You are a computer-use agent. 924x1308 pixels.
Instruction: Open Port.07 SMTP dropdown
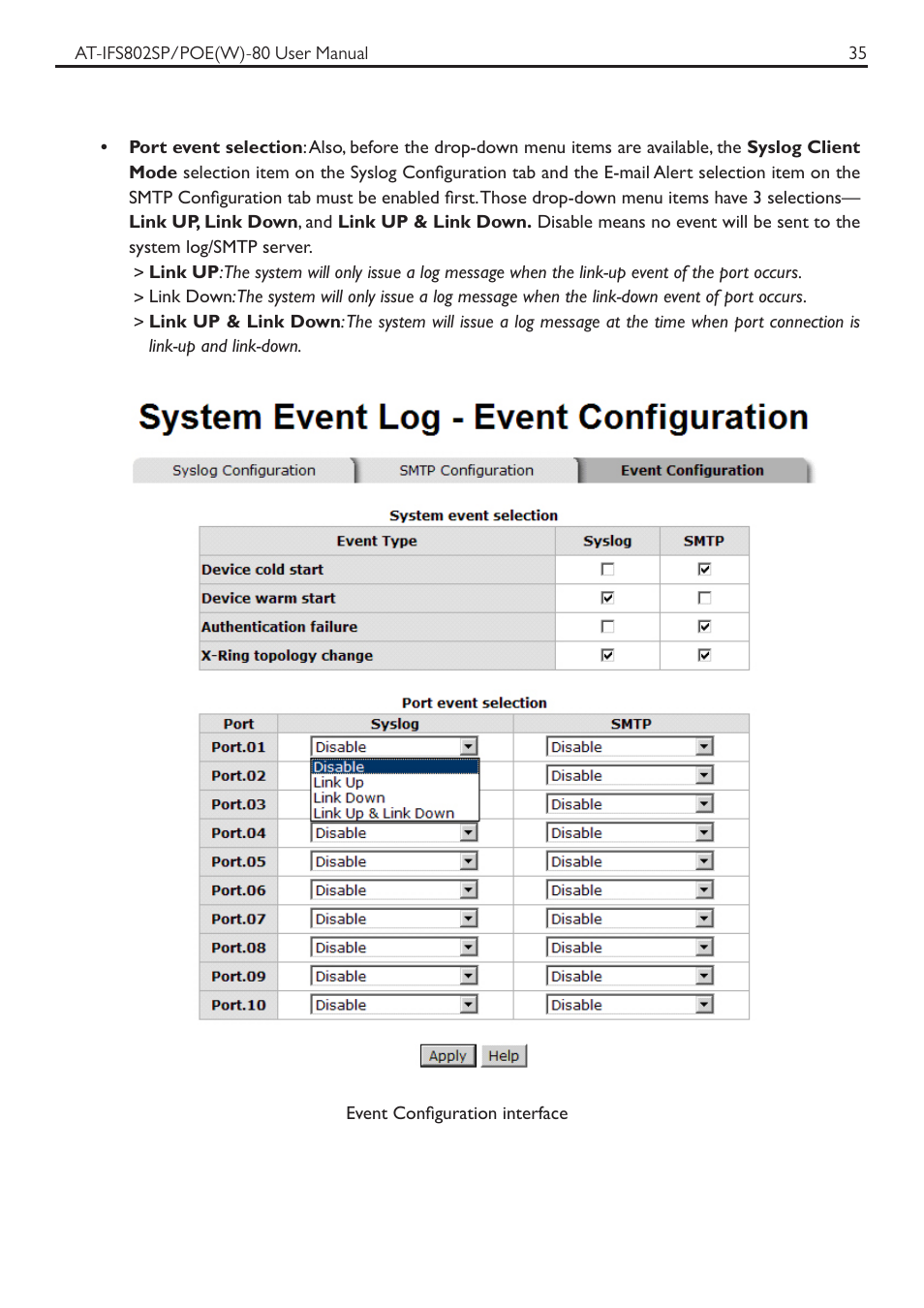click(x=631, y=919)
